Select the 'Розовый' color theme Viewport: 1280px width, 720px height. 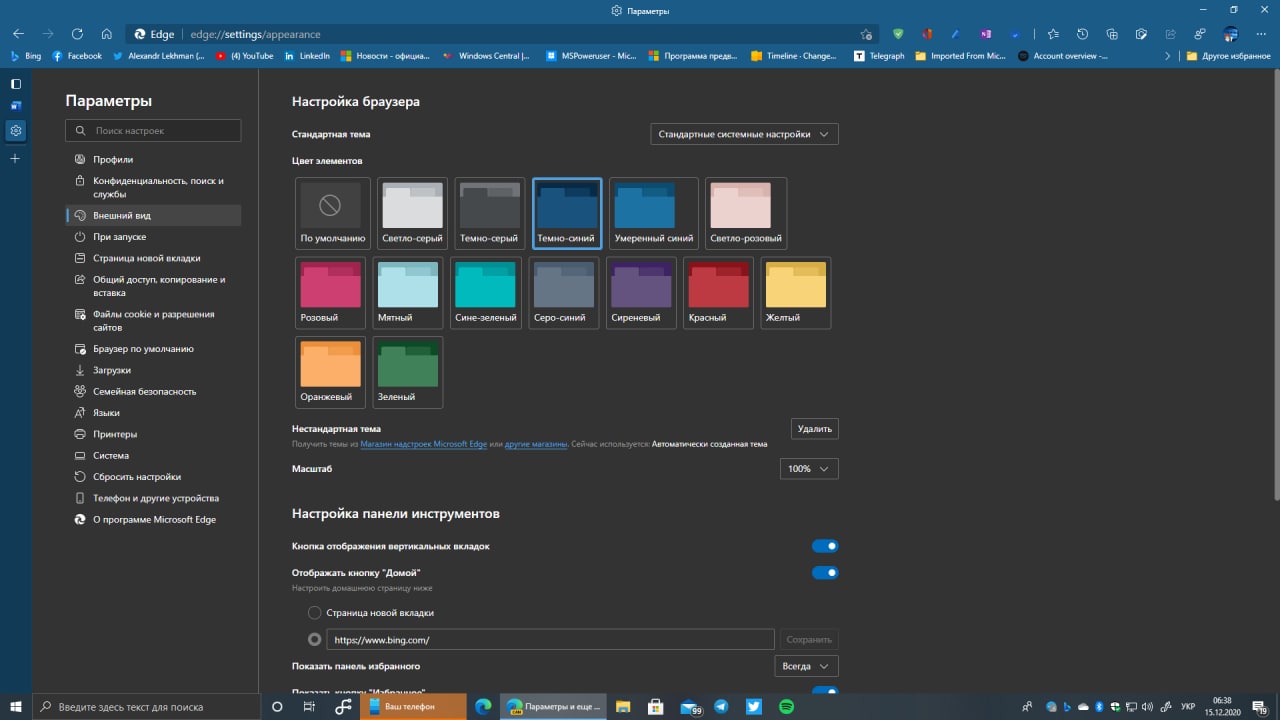330,293
